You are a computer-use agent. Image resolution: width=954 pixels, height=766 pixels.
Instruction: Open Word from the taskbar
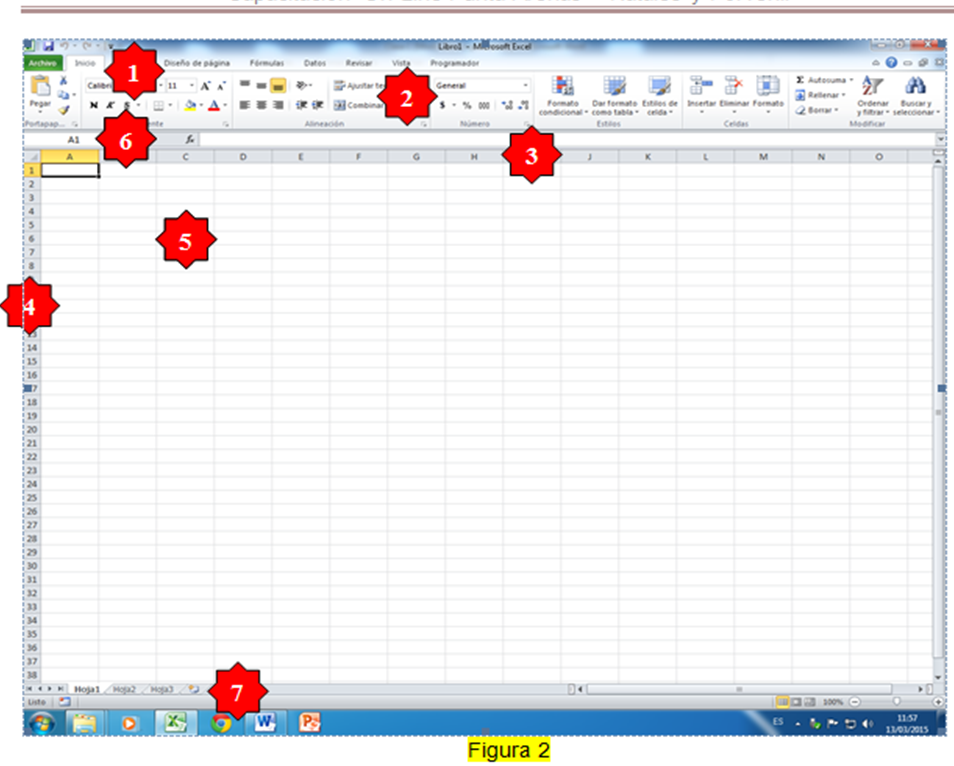pyautogui.click(x=265, y=723)
